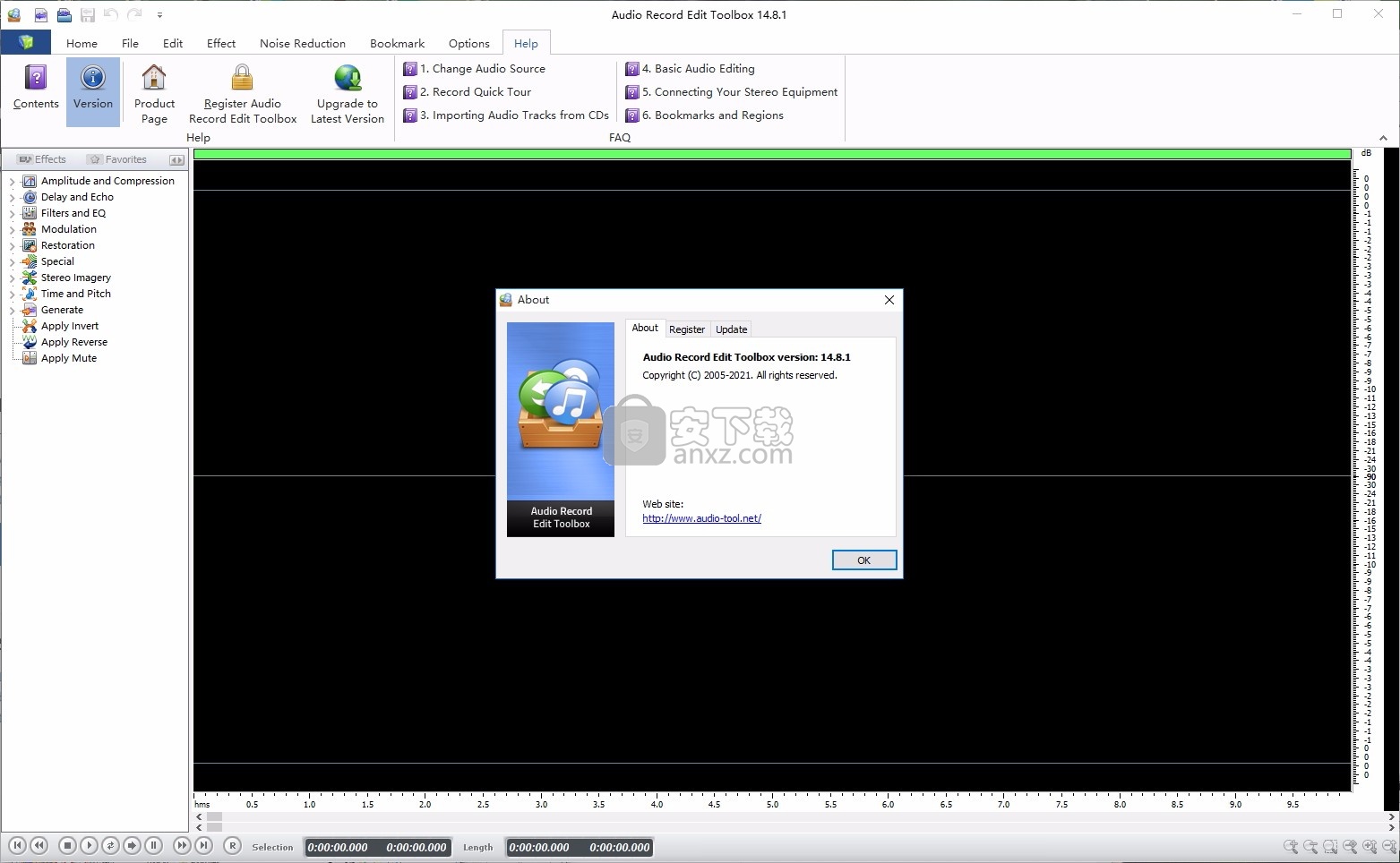Expand the Filters and EQ node
Screen dimensions: 1400x863
(x=13, y=213)
